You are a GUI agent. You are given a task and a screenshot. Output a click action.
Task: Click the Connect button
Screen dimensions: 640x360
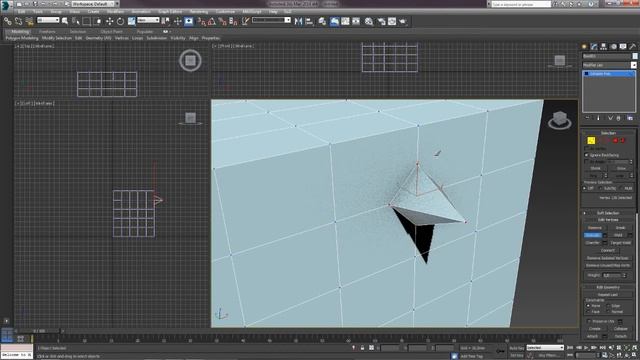pyautogui.click(x=608, y=250)
